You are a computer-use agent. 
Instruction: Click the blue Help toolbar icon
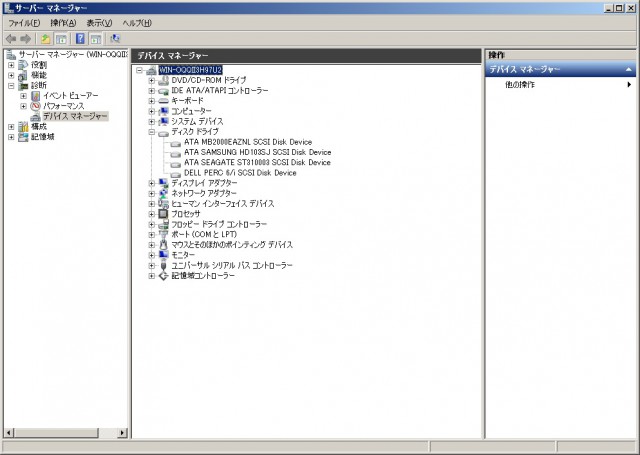80,38
